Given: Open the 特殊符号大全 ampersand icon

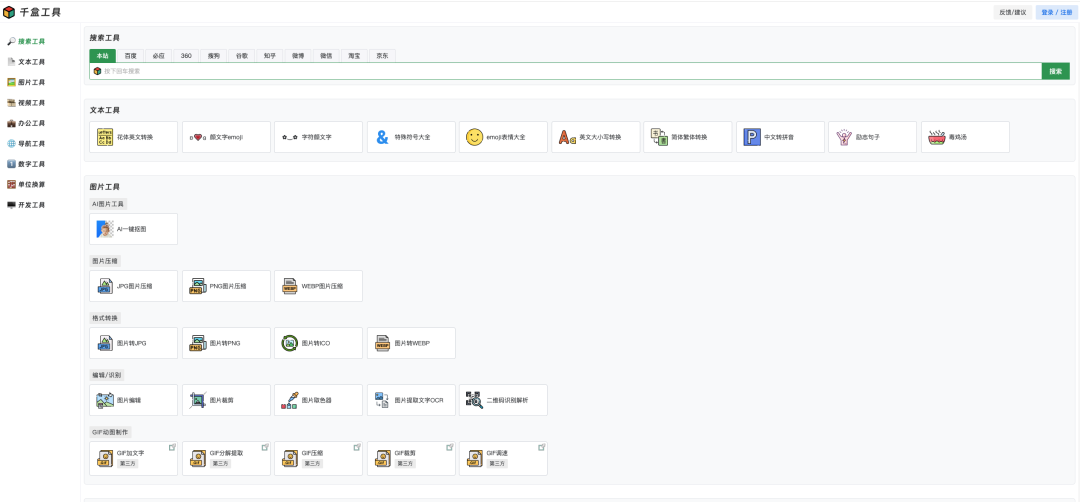Looking at the screenshot, I should (x=382, y=137).
